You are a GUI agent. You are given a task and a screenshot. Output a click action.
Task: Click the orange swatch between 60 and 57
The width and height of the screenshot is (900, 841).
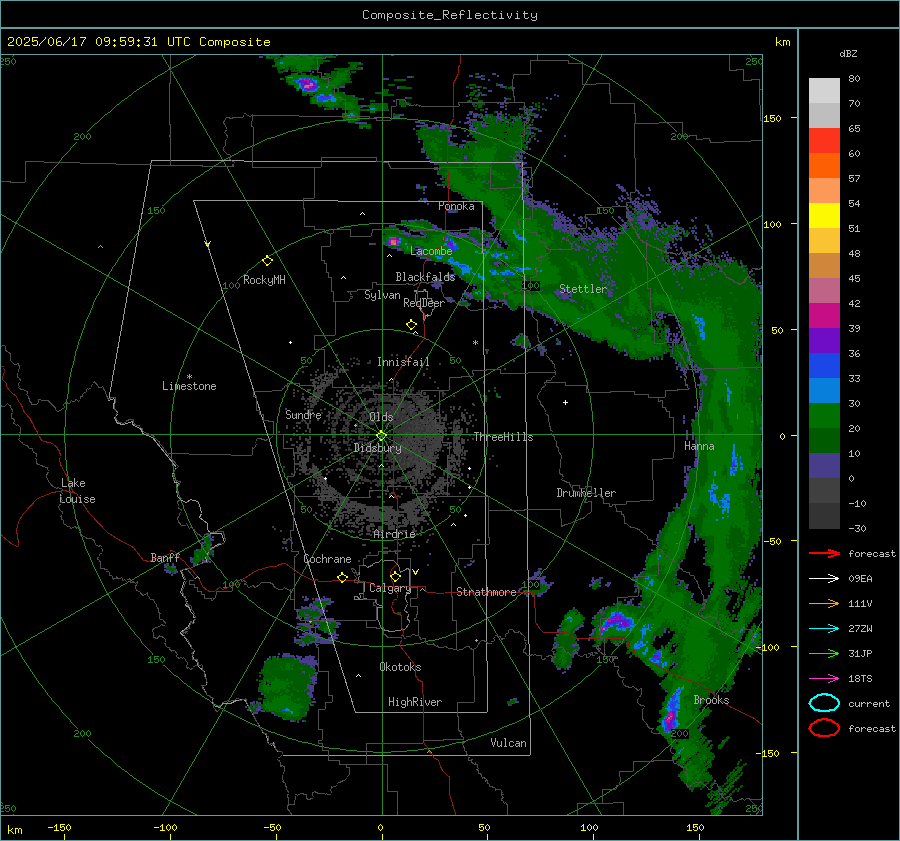(x=824, y=166)
